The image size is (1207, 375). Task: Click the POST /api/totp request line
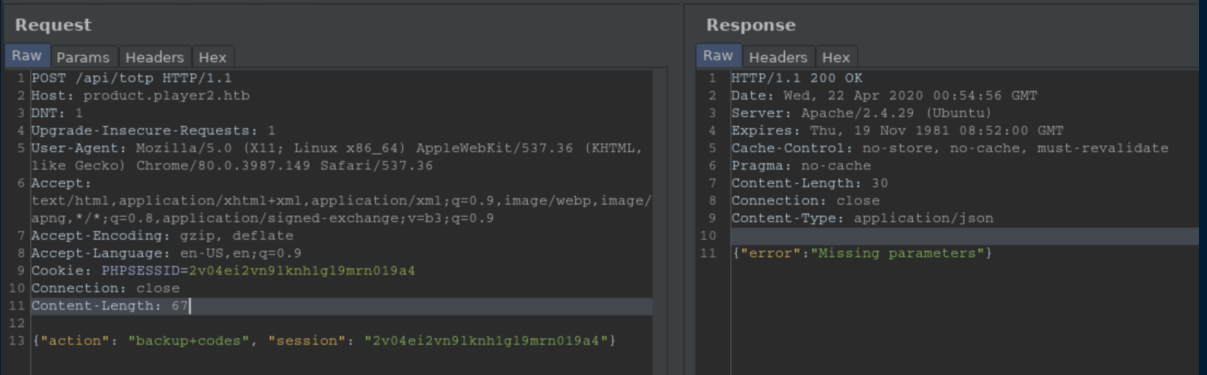tap(132, 78)
